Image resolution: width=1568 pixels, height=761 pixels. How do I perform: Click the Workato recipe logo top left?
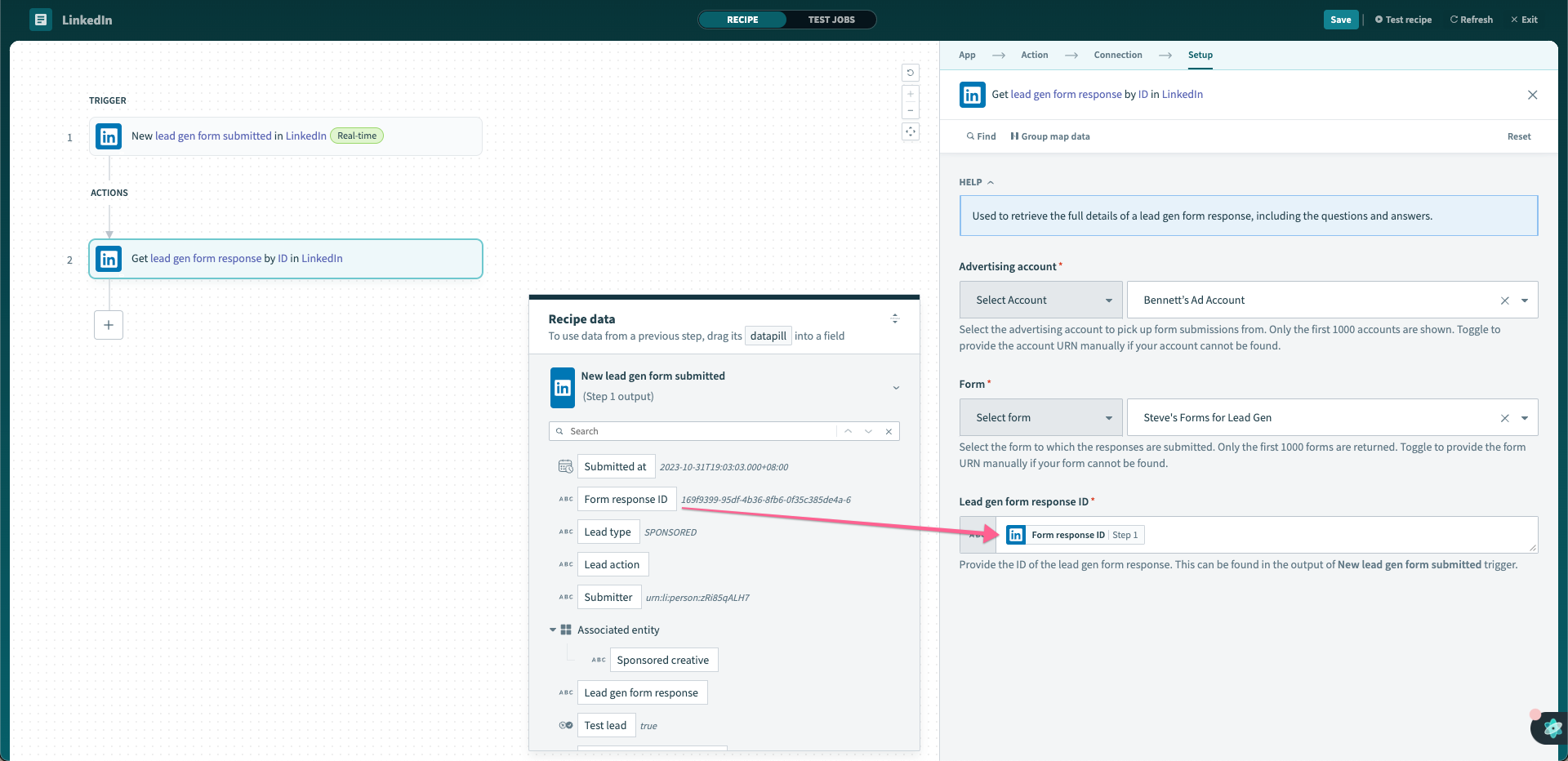coord(39,19)
